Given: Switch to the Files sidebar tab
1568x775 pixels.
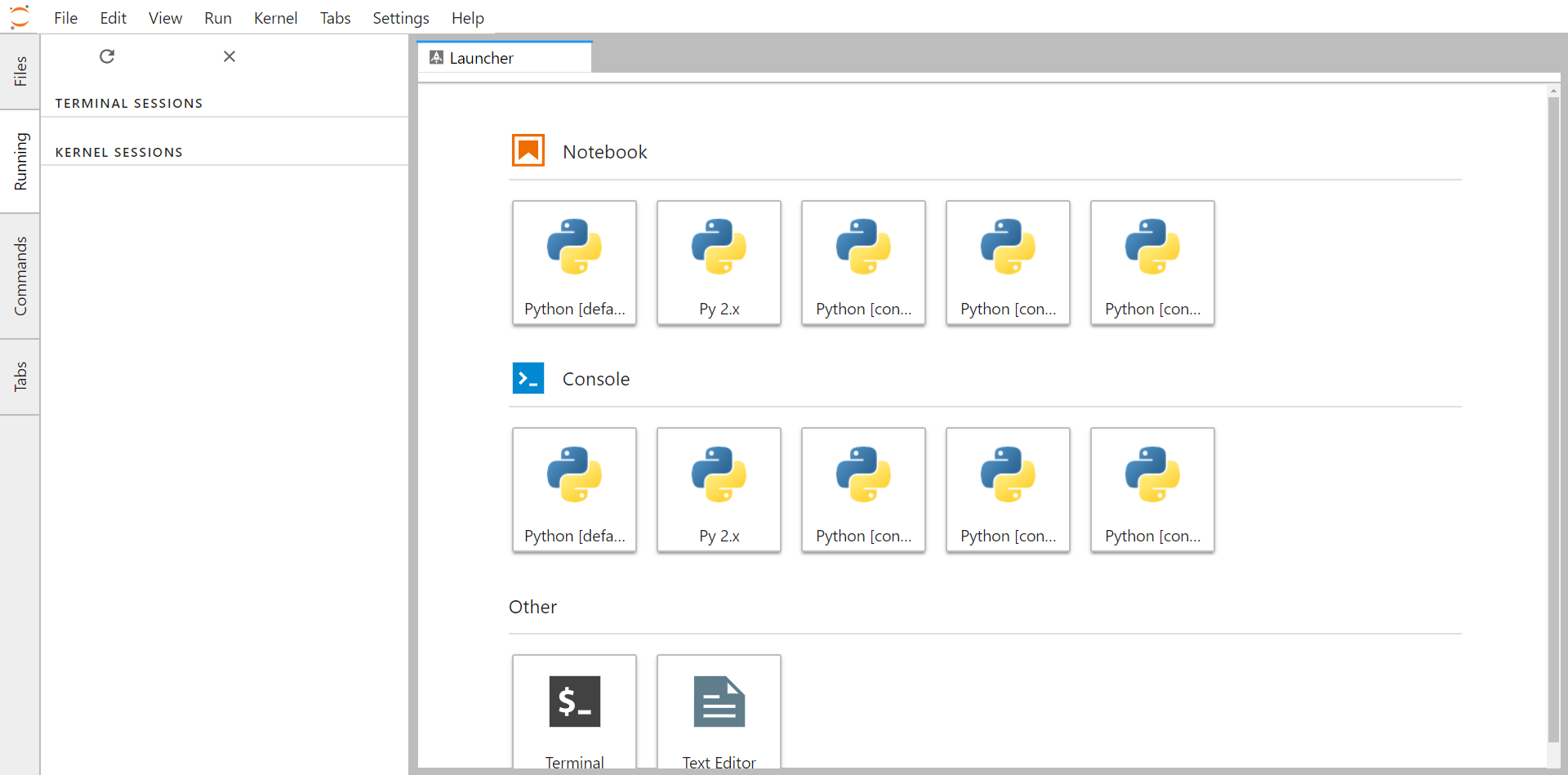Looking at the screenshot, I should tap(20, 71).
